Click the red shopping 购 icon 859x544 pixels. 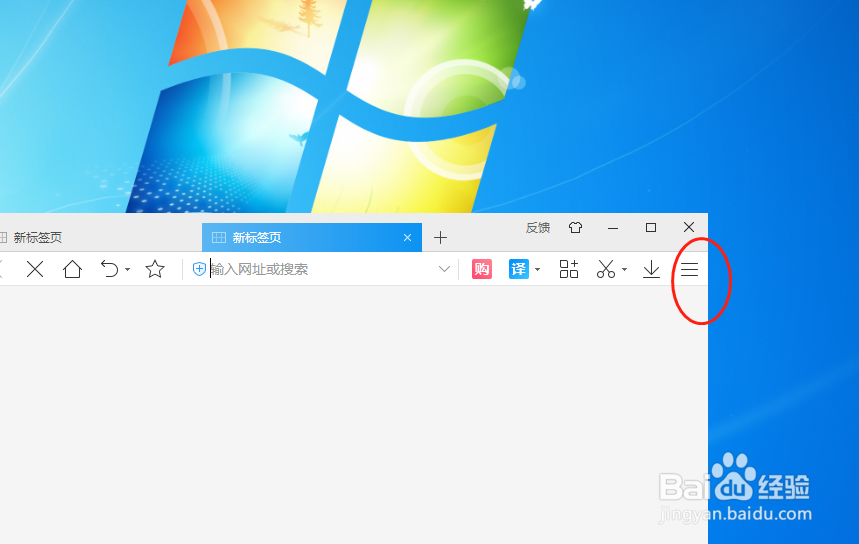coord(482,269)
